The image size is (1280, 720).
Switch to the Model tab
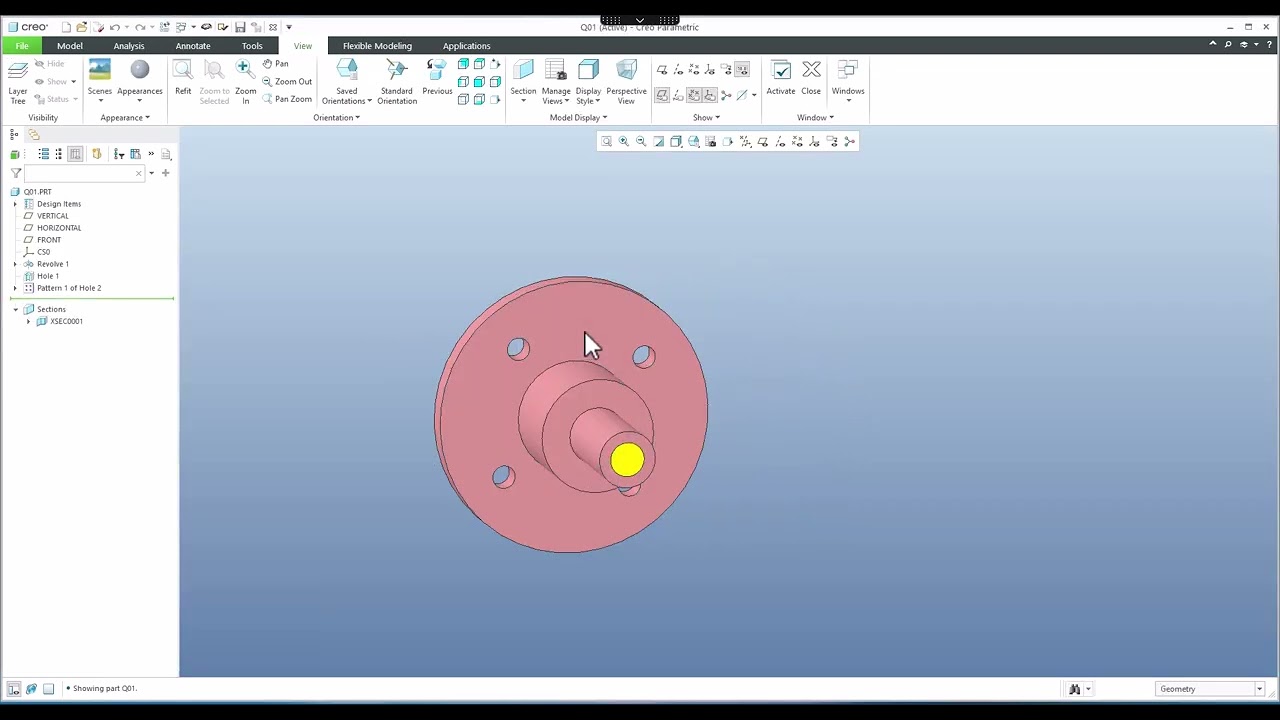pyautogui.click(x=70, y=46)
